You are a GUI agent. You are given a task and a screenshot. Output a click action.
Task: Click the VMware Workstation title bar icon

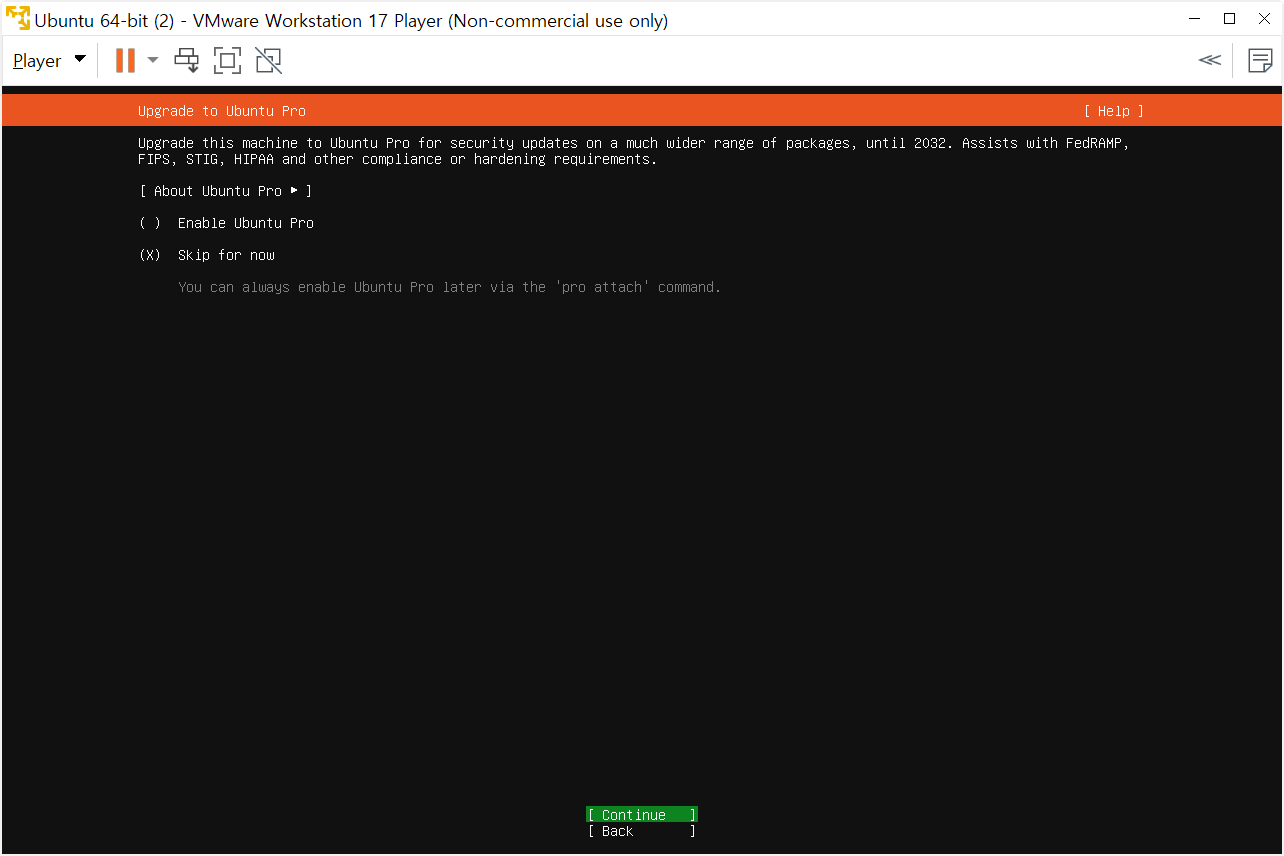(x=18, y=18)
